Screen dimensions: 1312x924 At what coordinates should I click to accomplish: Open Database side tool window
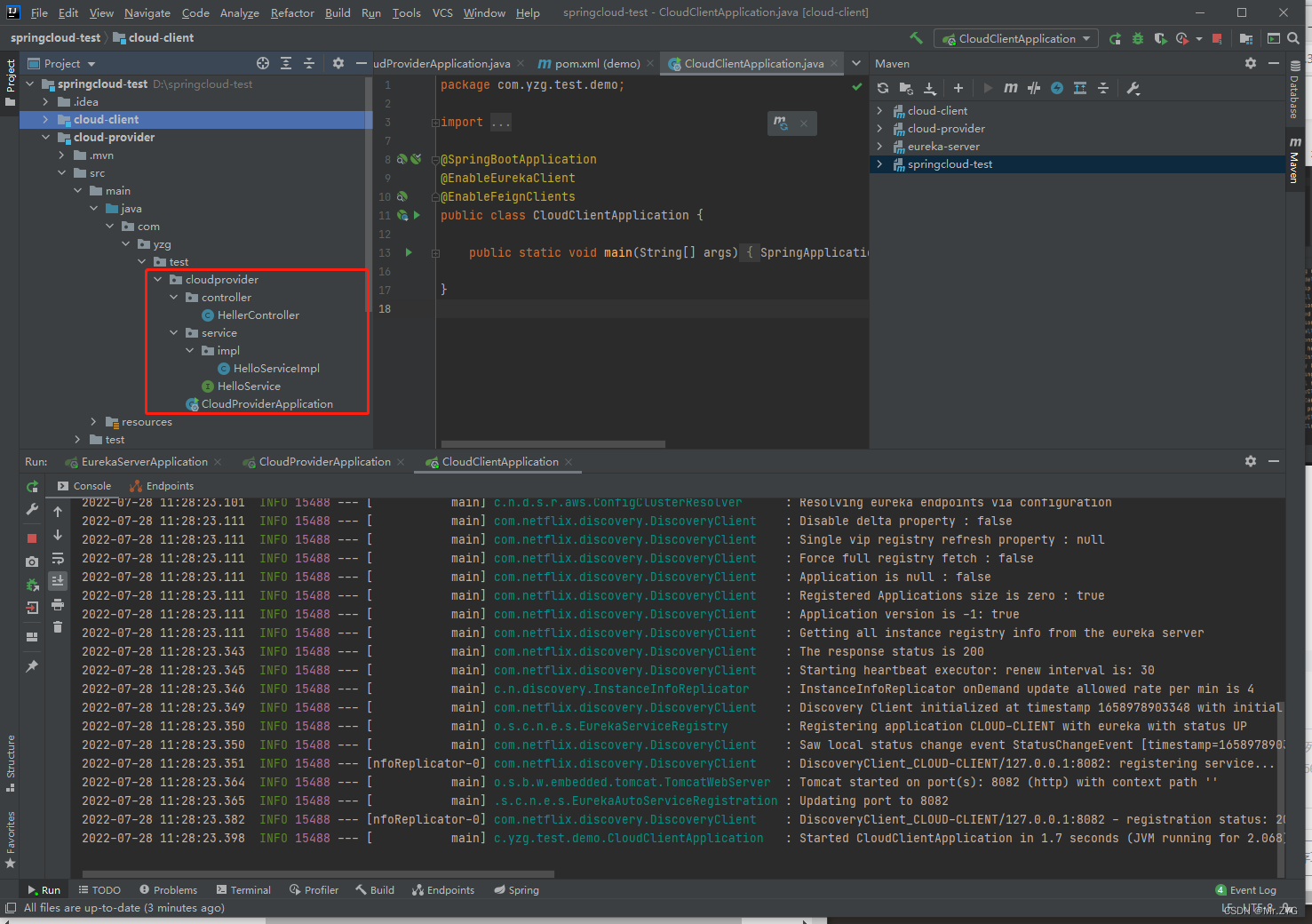pyautogui.click(x=1295, y=89)
